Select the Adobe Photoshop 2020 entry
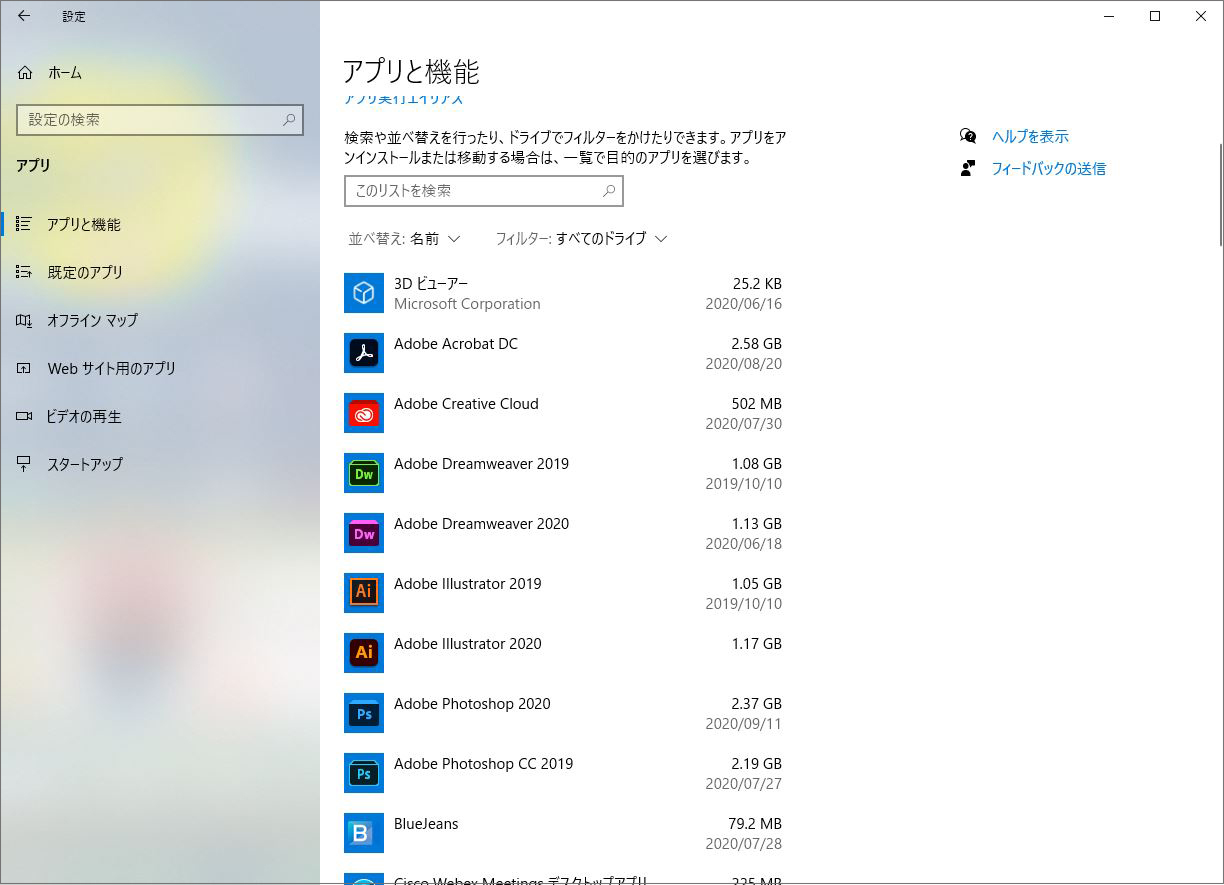Viewport: 1224px width, 885px height. (472, 704)
